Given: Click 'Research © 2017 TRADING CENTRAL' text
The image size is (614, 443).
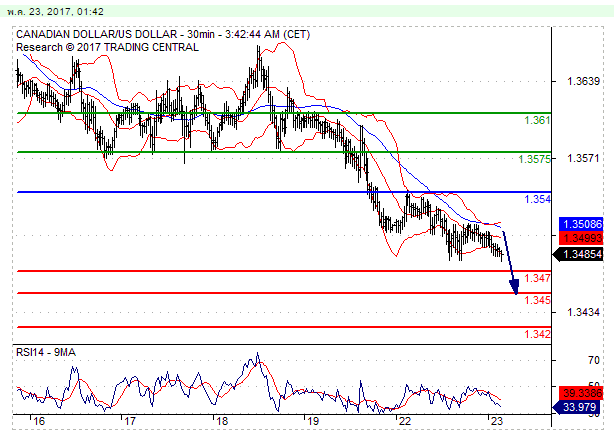Looking at the screenshot, I should click(107, 47).
